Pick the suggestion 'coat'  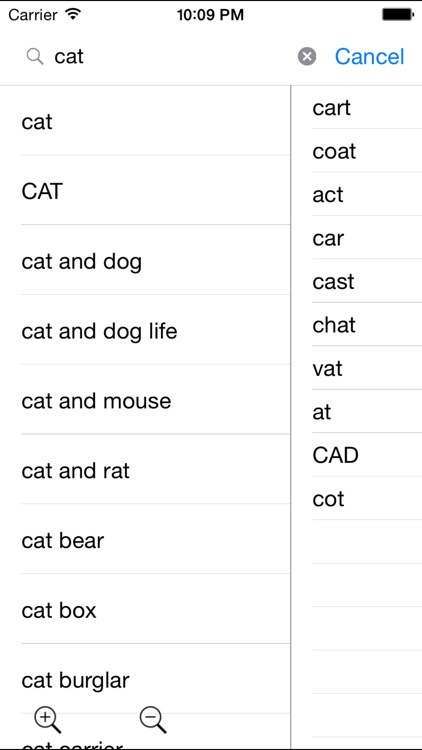(x=356, y=151)
